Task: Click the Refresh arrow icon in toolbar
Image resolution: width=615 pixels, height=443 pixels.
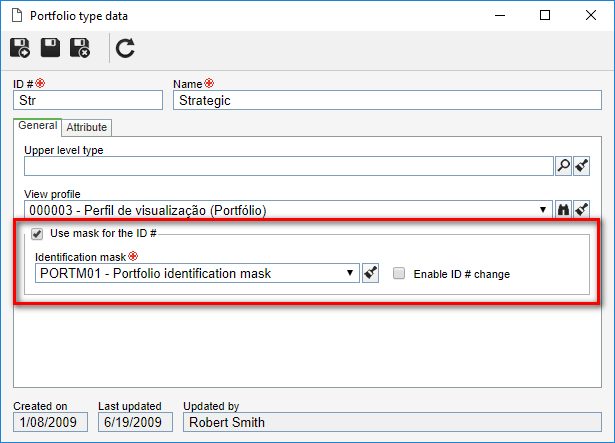Action: (x=125, y=48)
